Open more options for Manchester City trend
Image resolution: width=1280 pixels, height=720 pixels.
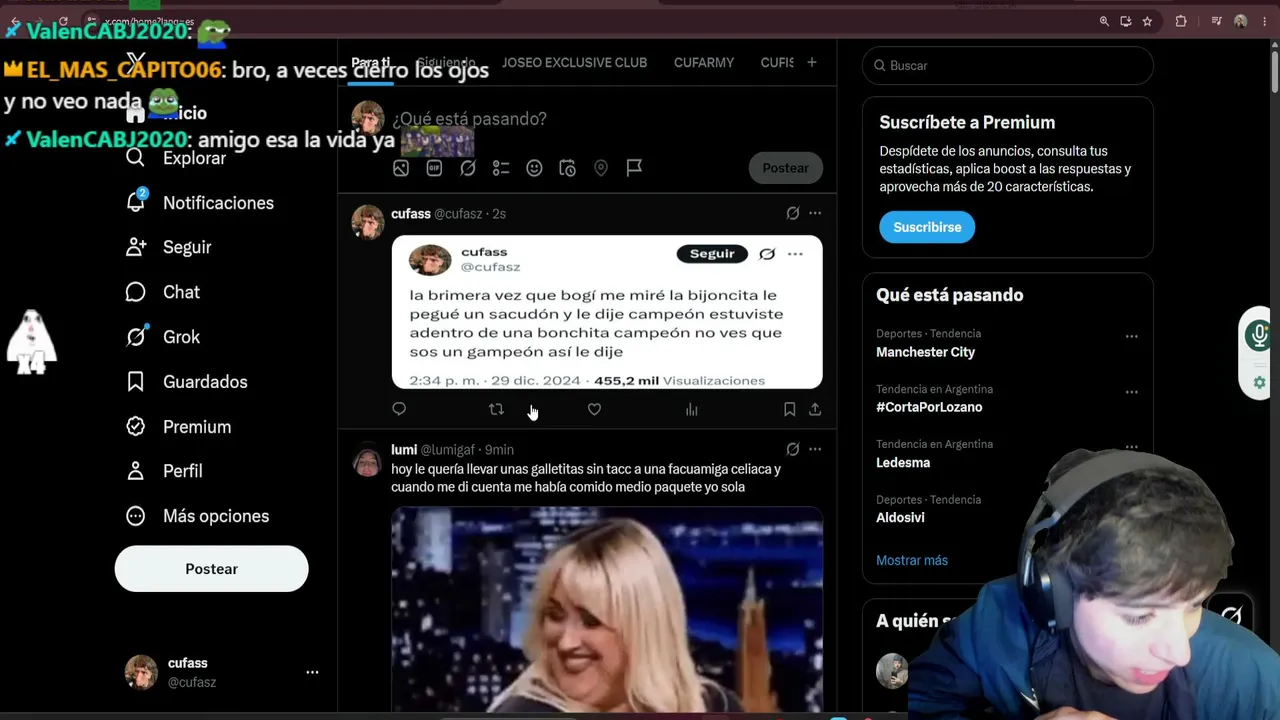pyautogui.click(x=1131, y=336)
